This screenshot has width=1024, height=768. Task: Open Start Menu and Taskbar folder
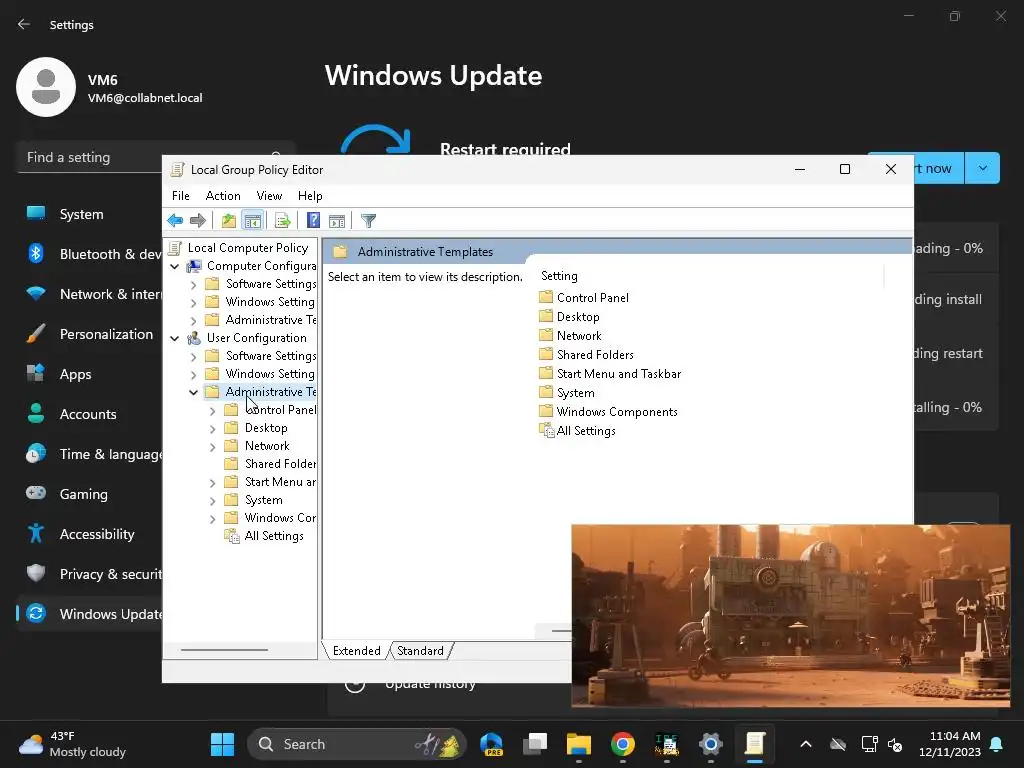(618, 374)
